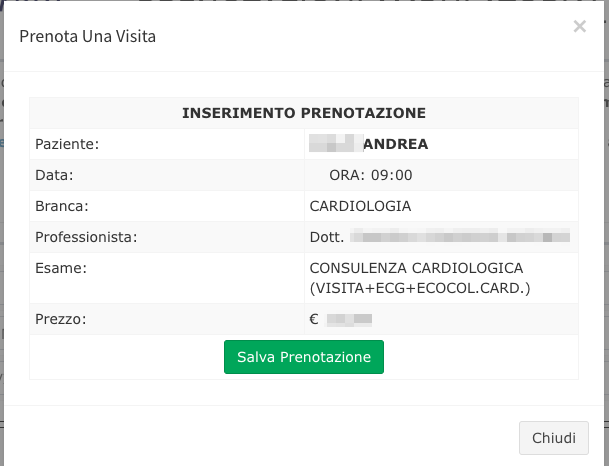The height and width of the screenshot is (466, 609).
Task: Select the Data row label
Action: [x=54, y=175]
